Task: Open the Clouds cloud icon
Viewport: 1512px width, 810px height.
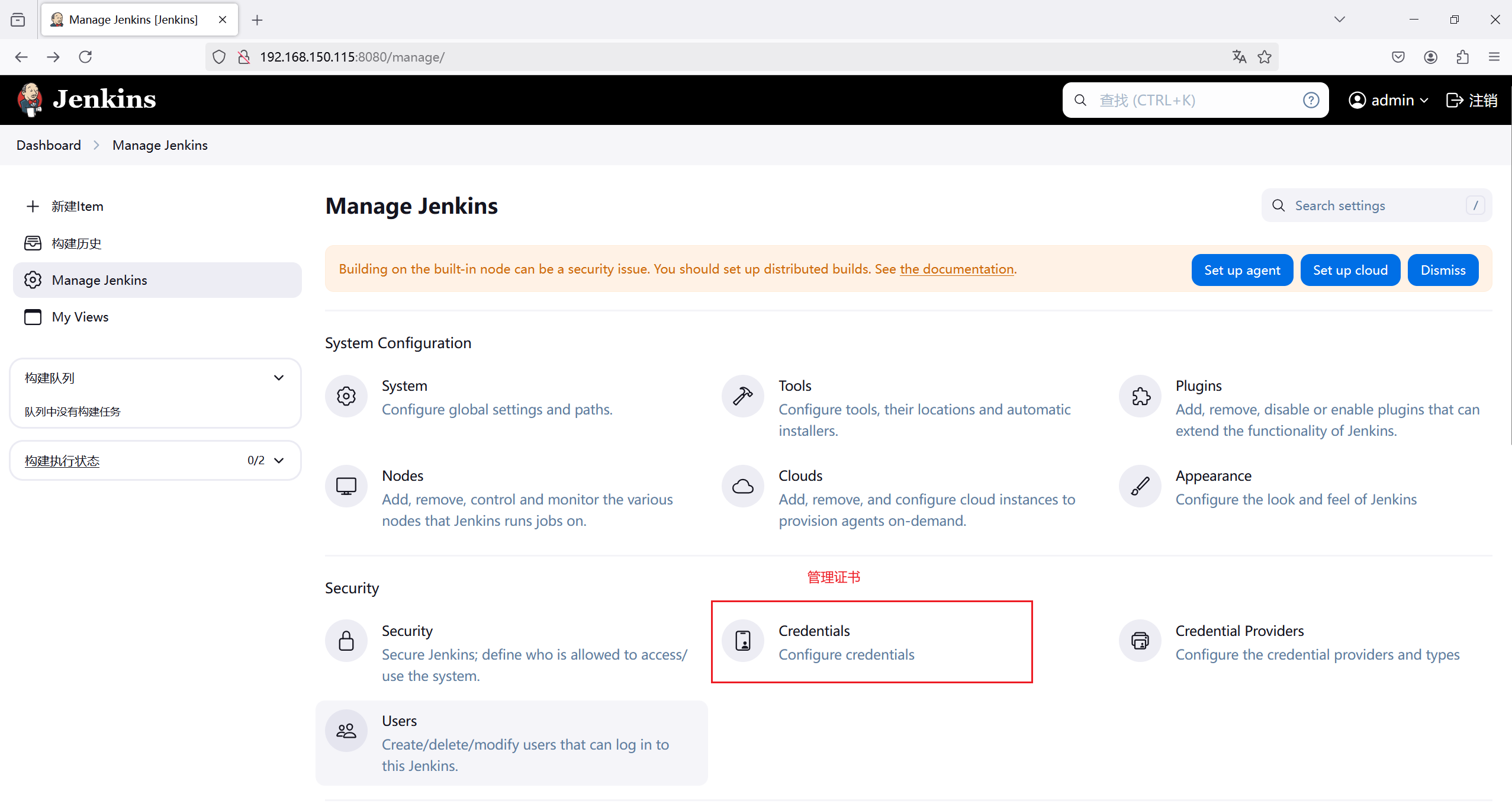Action: tap(743, 486)
